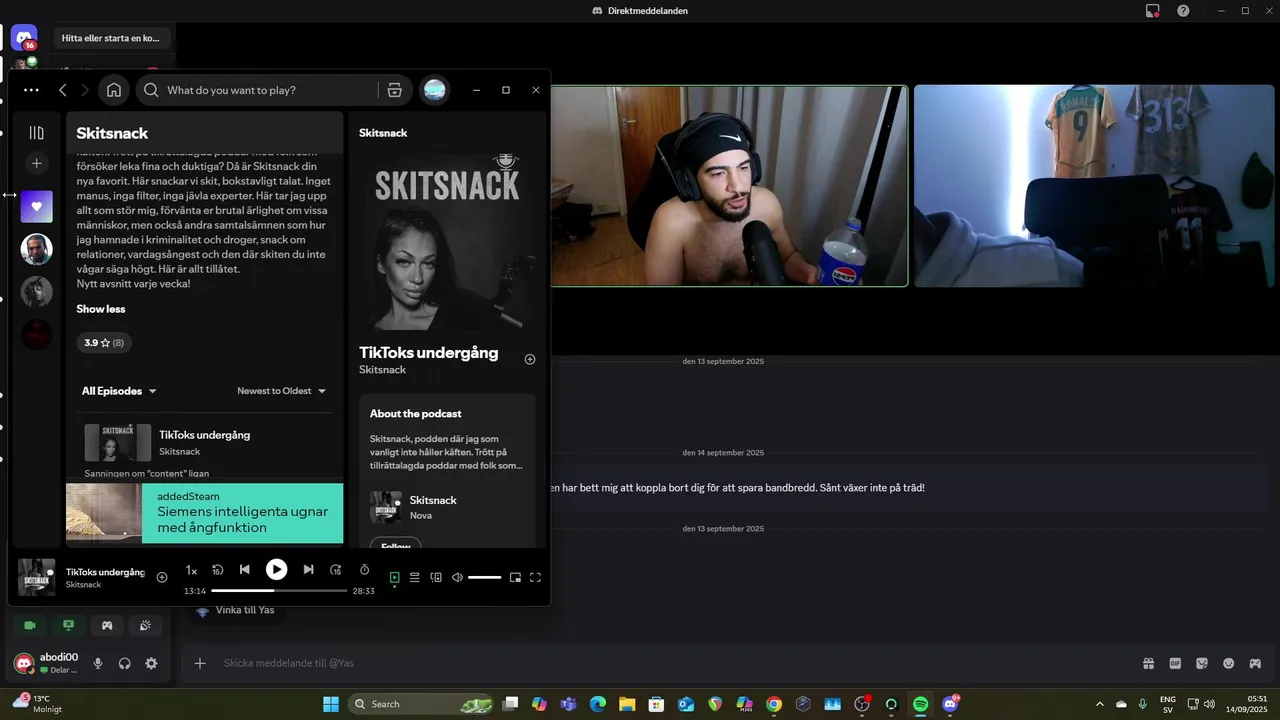
Task: Open Spotify miniplayer
Action: pos(515,577)
